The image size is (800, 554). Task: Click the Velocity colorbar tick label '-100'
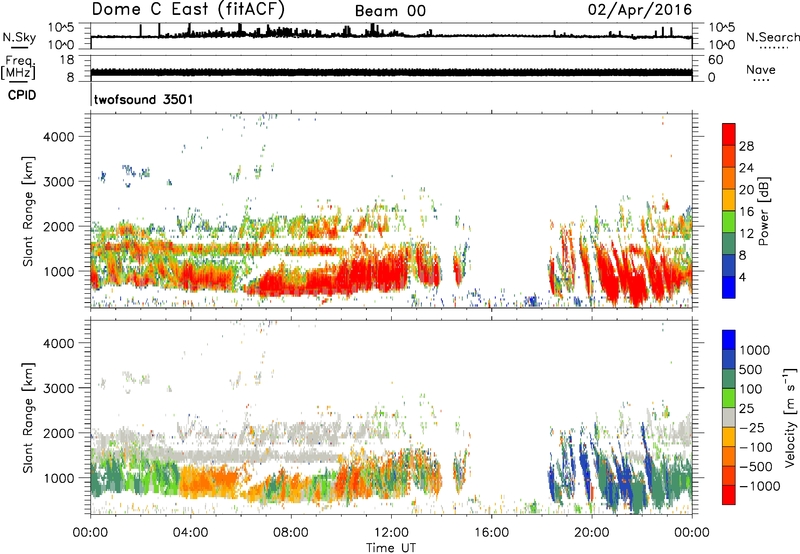(756, 447)
